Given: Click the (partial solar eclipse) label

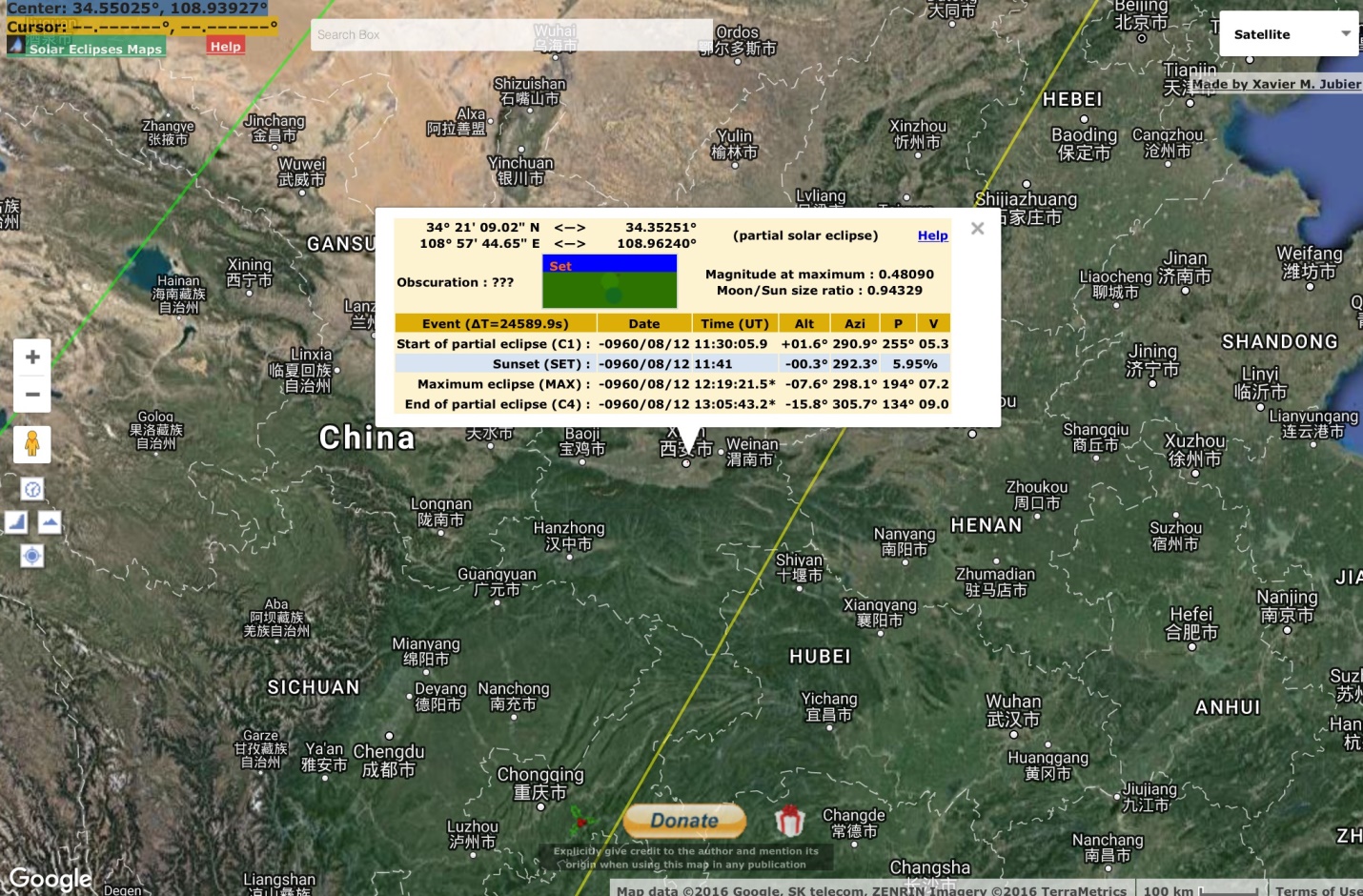Looking at the screenshot, I should click(805, 235).
